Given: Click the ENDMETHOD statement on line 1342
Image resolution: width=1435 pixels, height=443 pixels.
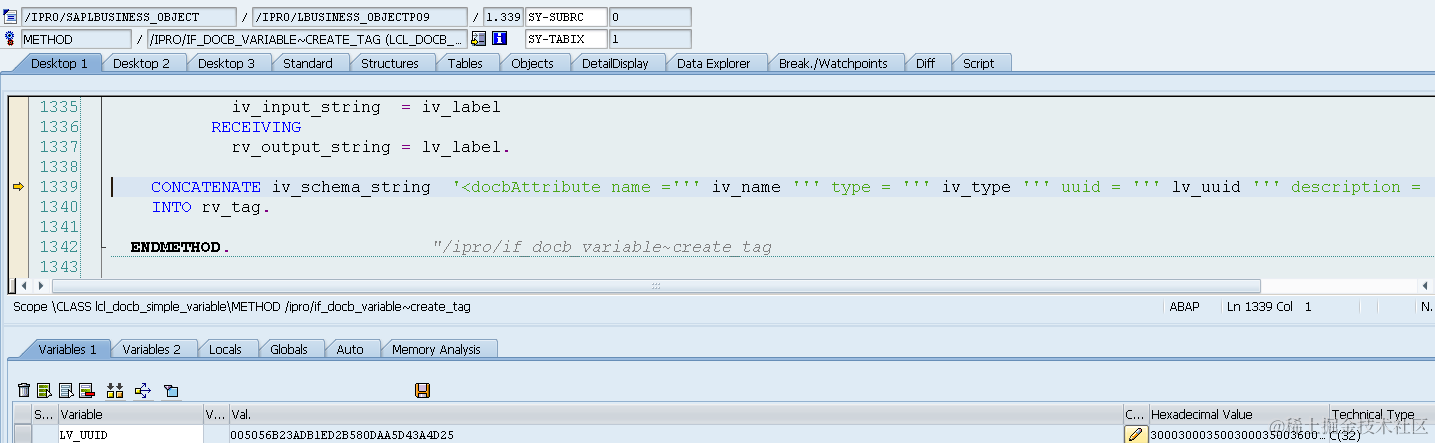Looking at the screenshot, I should click(x=180, y=247).
